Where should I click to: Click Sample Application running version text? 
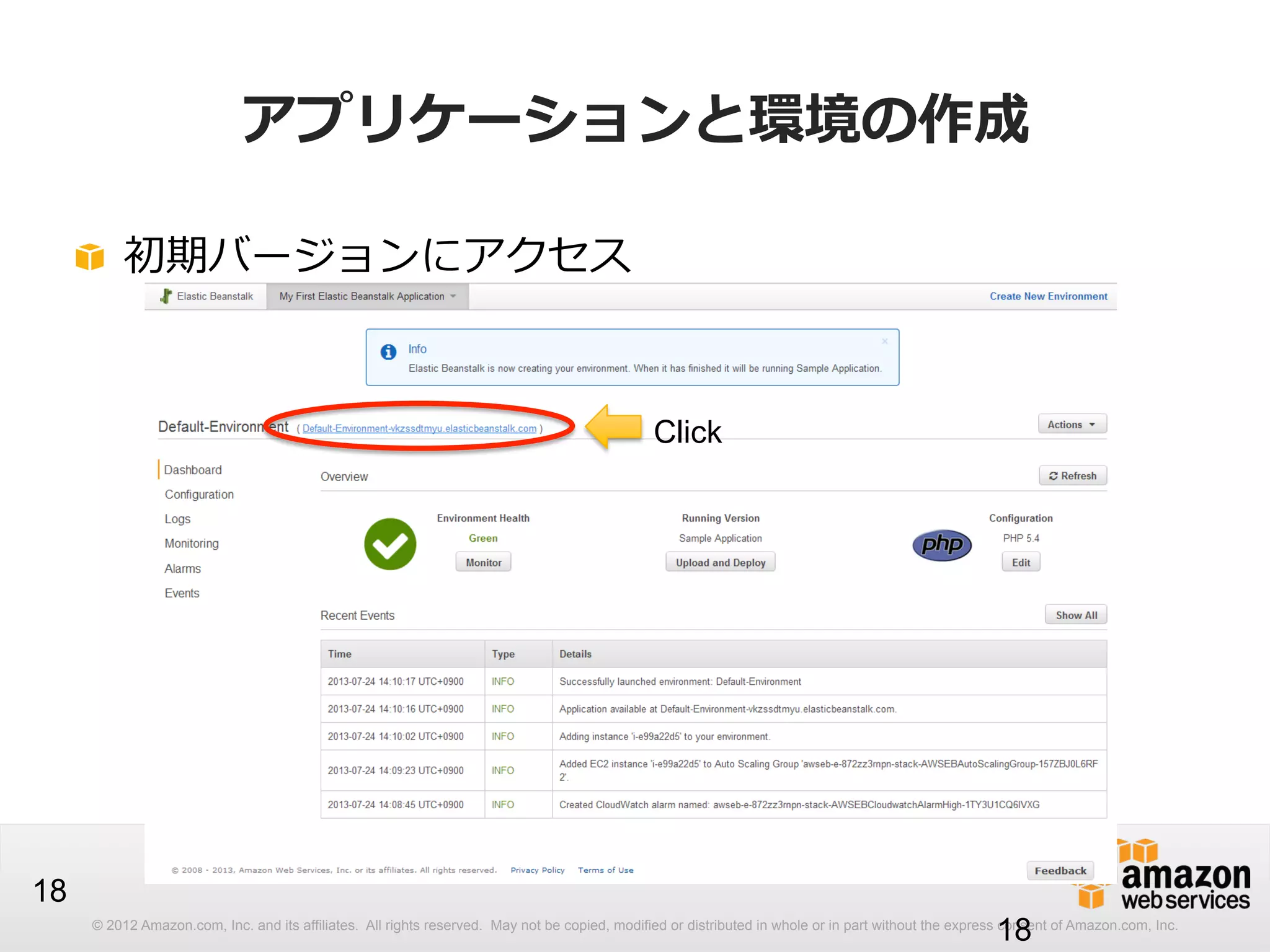click(720, 538)
